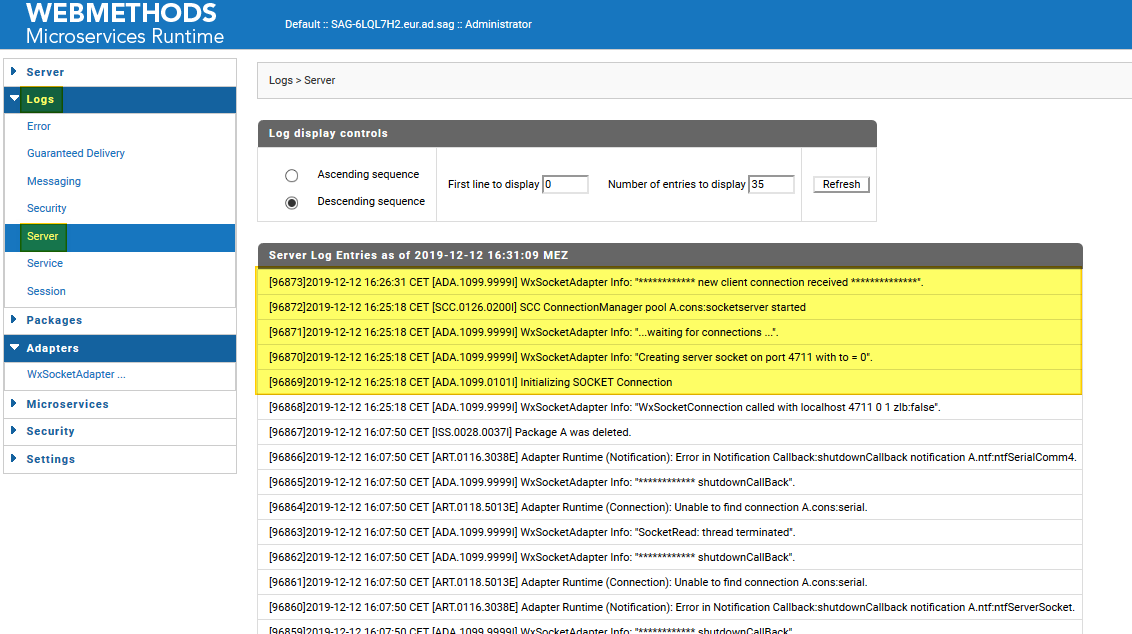Open the Adapters menu heading
Viewport: 1132px width, 634px height.
(53, 348)
